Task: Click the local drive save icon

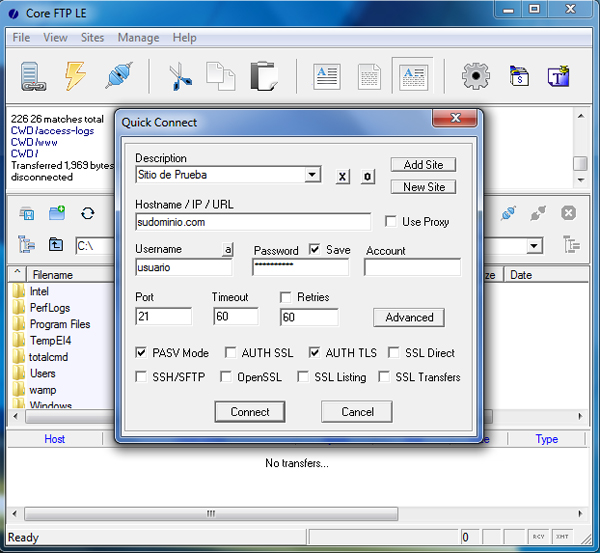Action: 27,213
